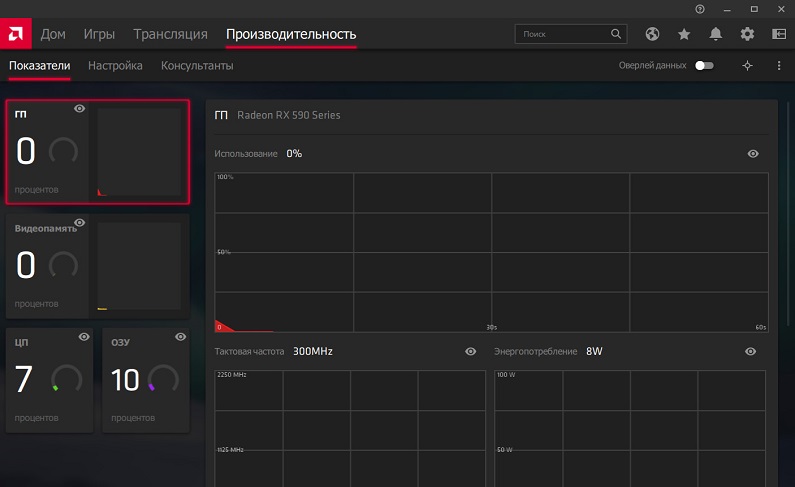
Task: Hide the Использование graph
Action: click(753, 154)
